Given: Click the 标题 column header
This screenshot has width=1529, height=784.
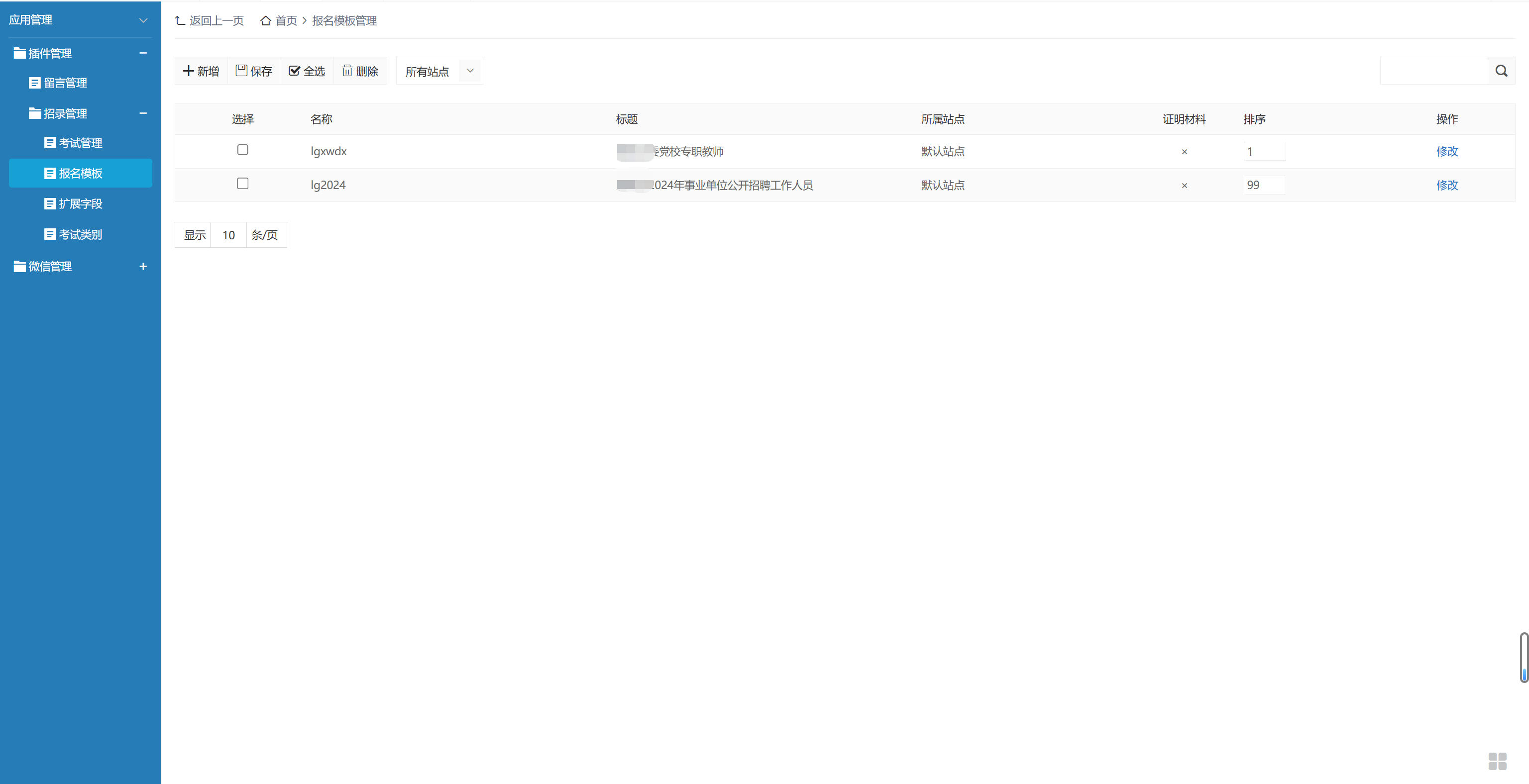Looking at the screenshot, I should pos(626,119).
